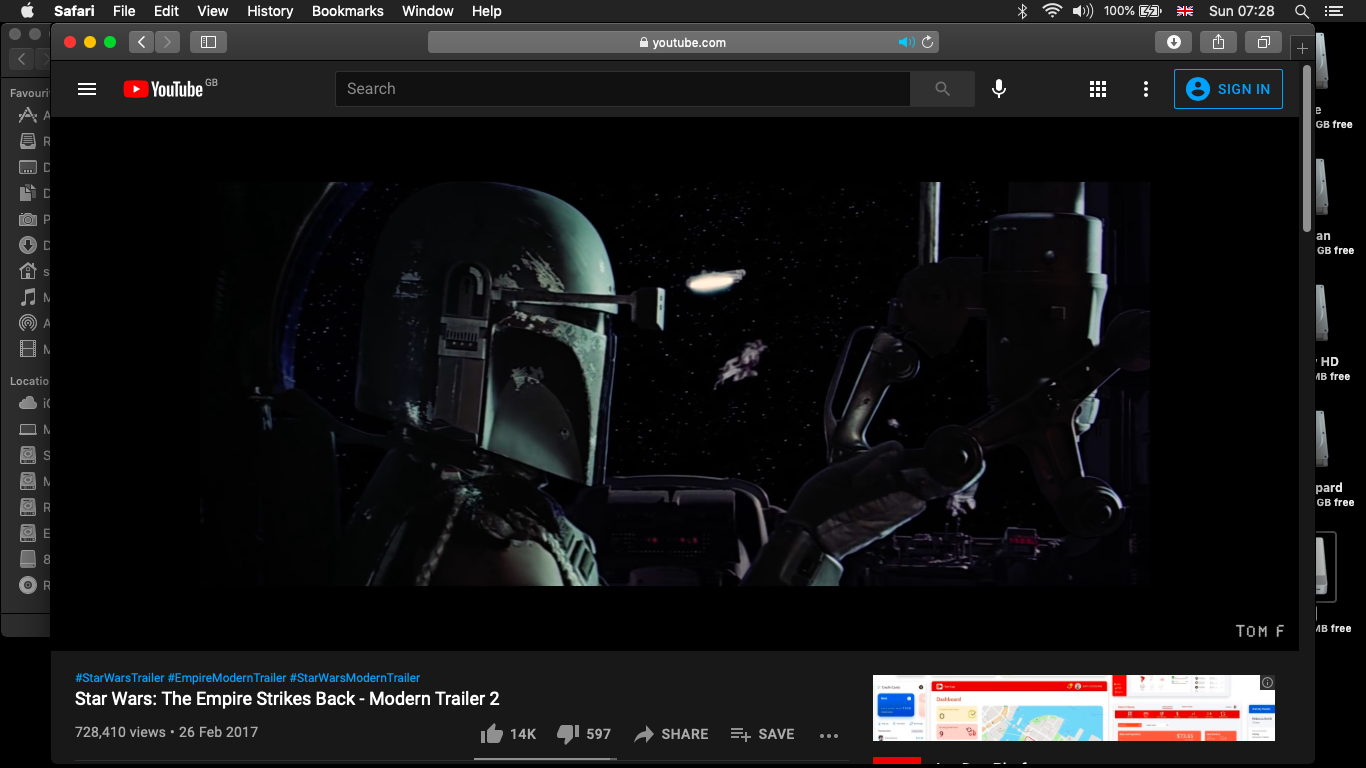This screenshot has width=1366, height=768.
Task: Open the #StarWarsModernTrailer hashtag link
Action: (x=355, y=678)
